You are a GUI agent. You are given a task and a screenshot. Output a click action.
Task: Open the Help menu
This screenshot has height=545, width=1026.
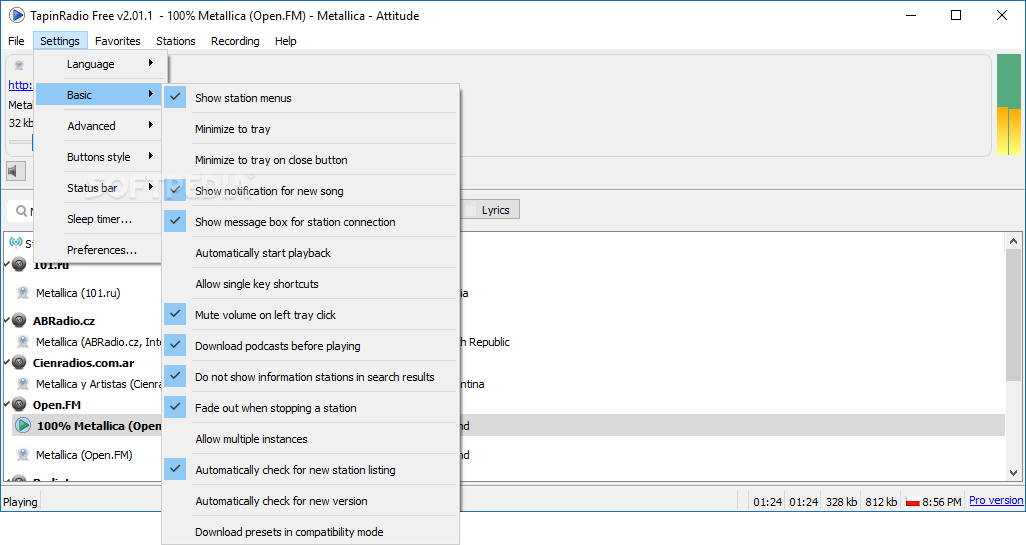click(285, 41)
